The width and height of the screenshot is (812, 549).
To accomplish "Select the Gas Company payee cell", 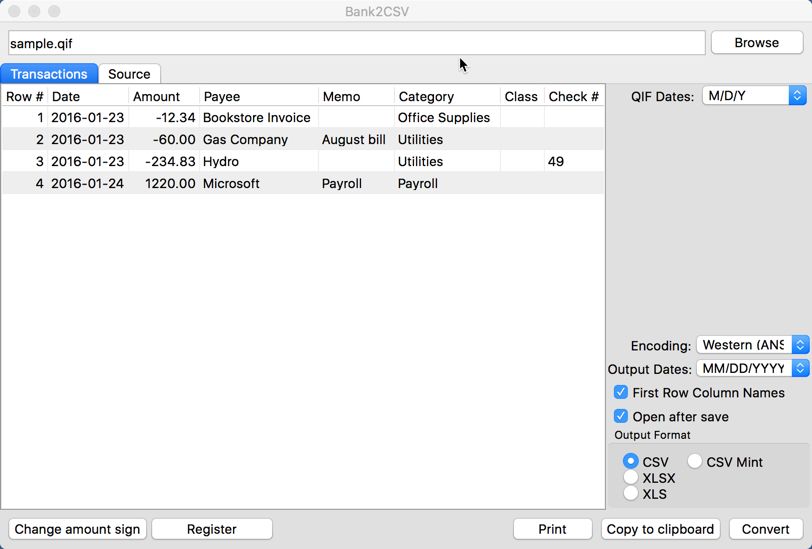I will (x=258, y=139).
